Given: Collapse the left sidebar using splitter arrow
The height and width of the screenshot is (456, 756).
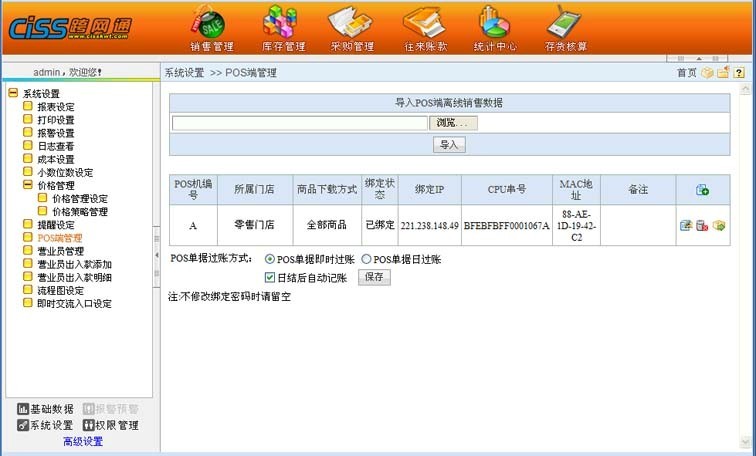Looking at the screenshot, I should pos(156,255).
